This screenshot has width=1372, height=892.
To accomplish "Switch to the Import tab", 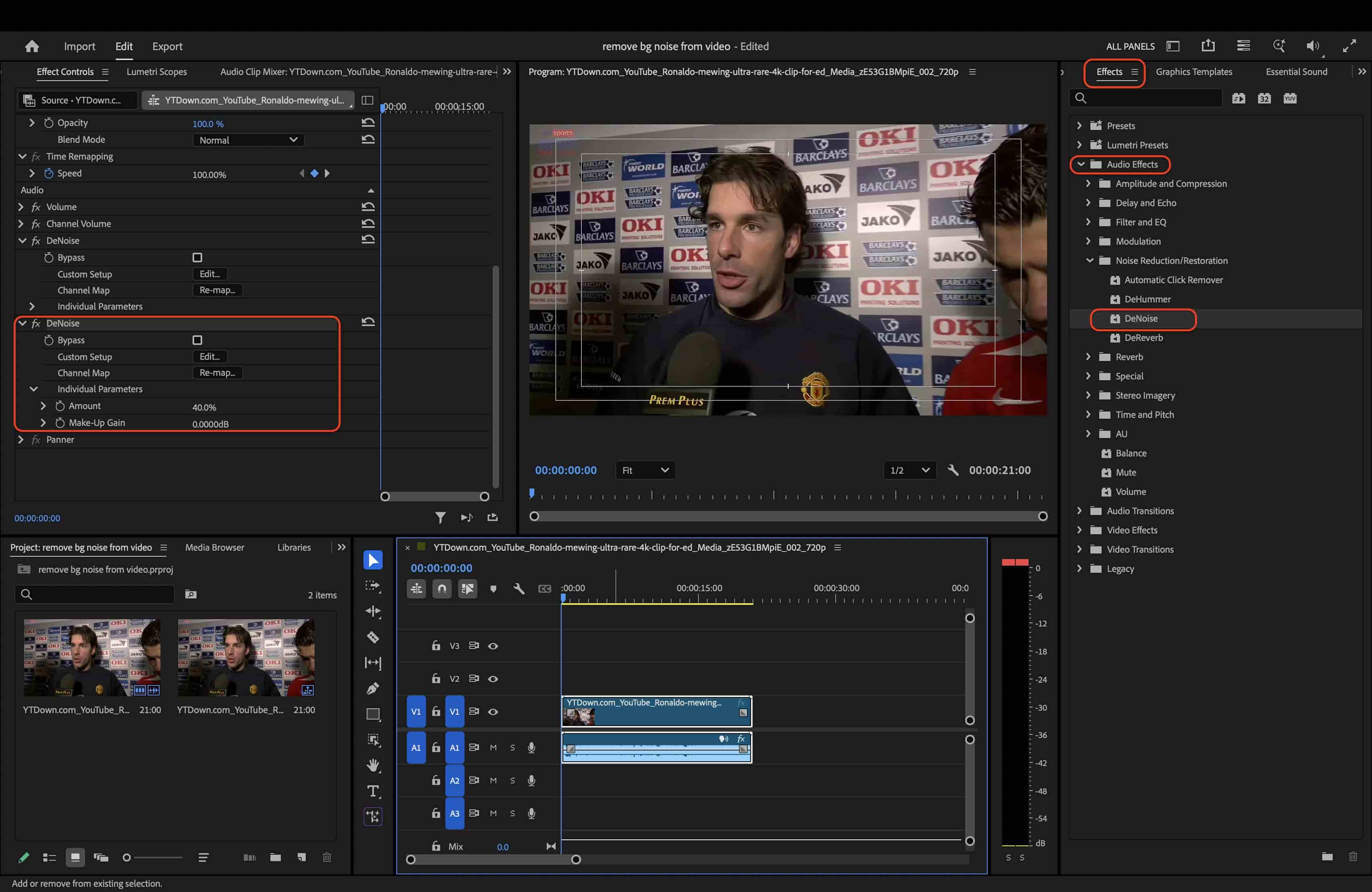I will (x=79, y=46).
